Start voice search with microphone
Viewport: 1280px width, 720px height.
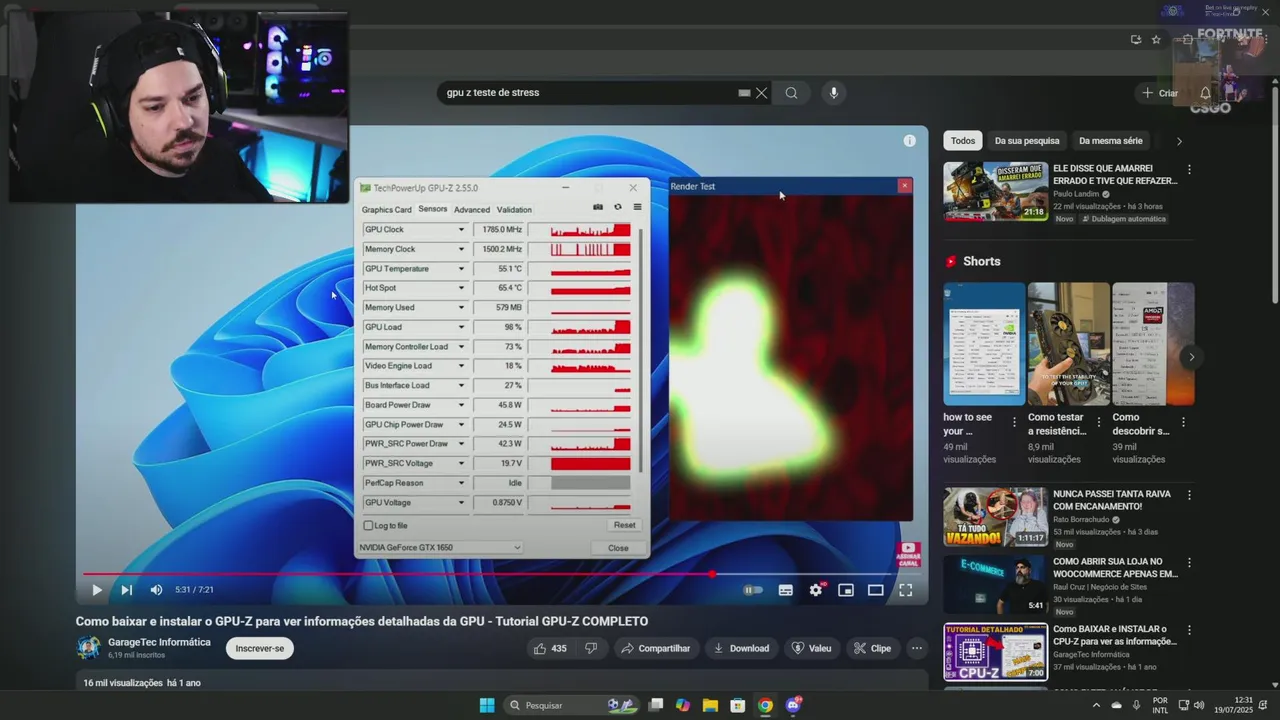pyautogui.click(x=834, y=93)
